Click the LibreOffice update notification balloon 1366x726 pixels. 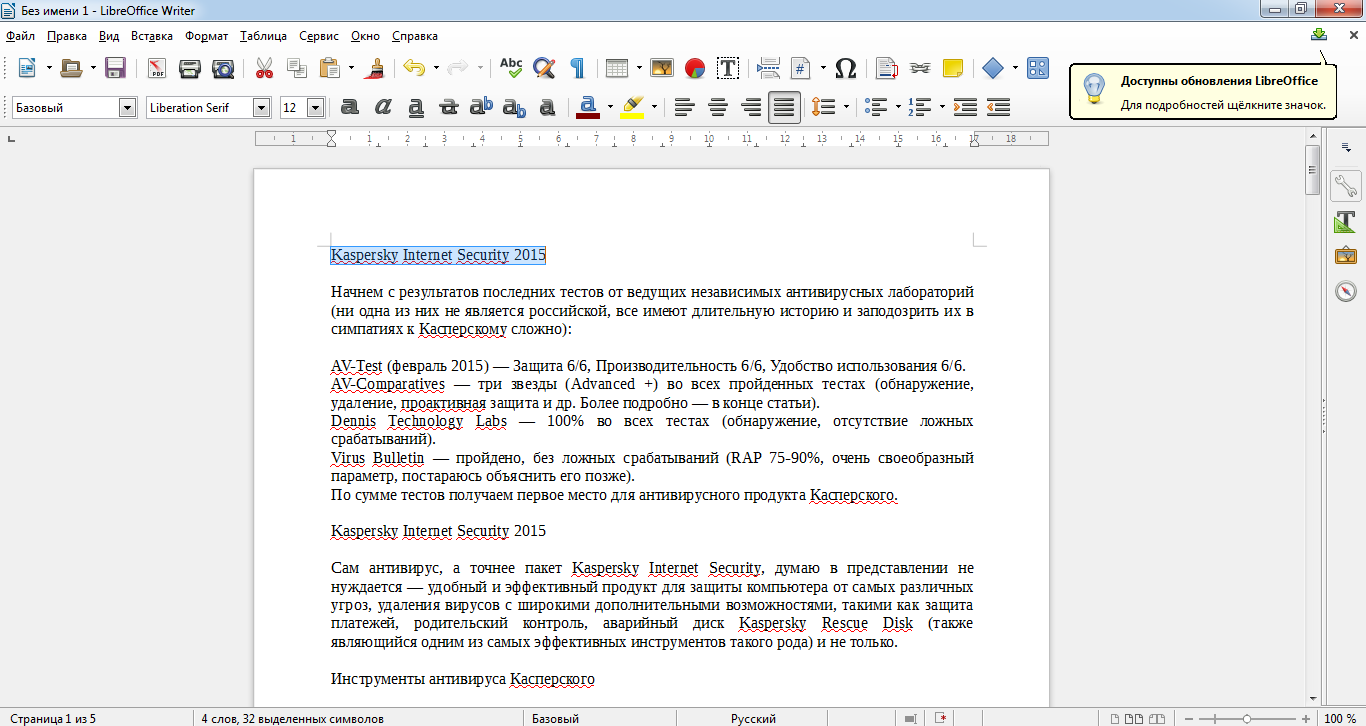pos(1203,92)
